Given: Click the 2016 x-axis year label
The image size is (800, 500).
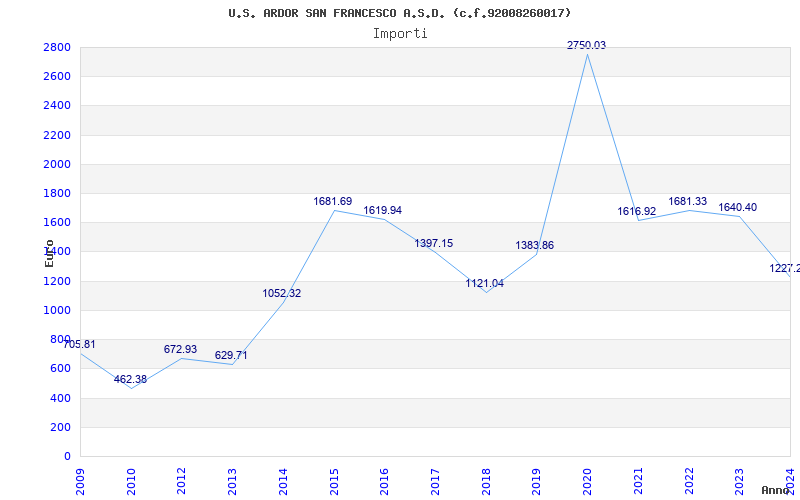Looking at the screenshot, I should [x=385, y=481].
